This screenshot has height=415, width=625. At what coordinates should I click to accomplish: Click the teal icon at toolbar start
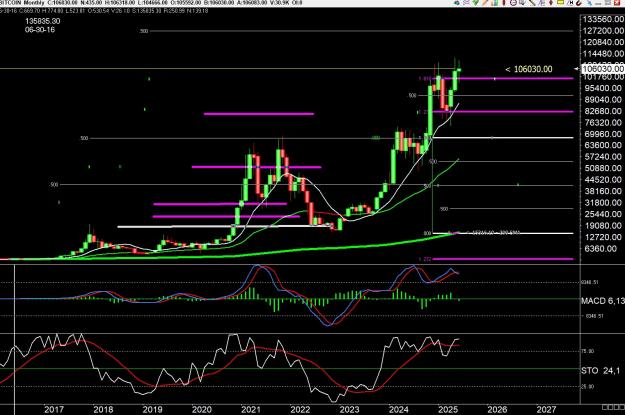click(457, 2)
